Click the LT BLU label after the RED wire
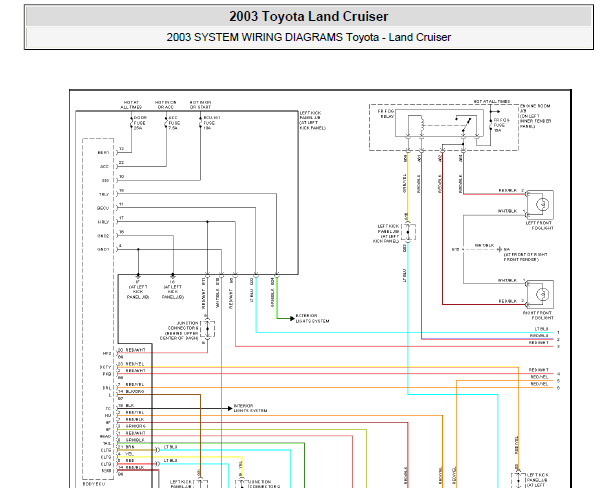The width and height of the screenshot is (608, 488). (x=171, y=460)
